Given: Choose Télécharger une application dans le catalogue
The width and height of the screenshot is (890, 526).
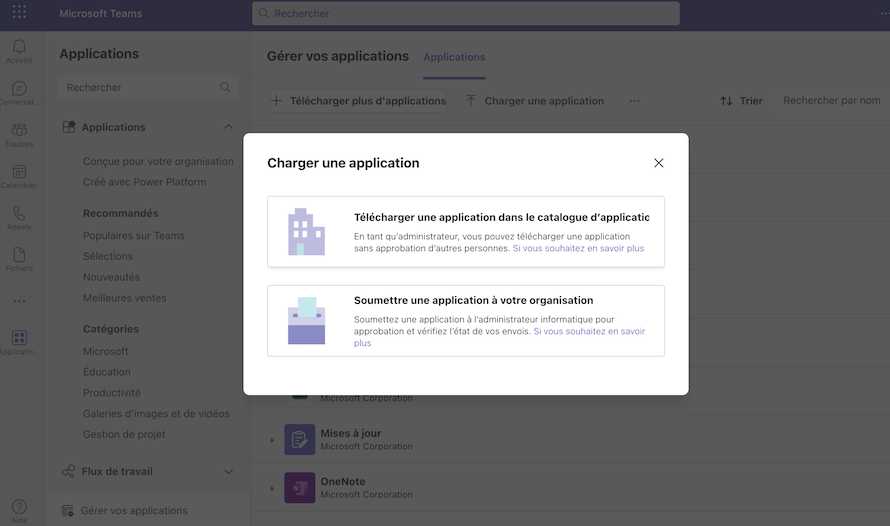Looking at the screenshot, I should point(466,232).
